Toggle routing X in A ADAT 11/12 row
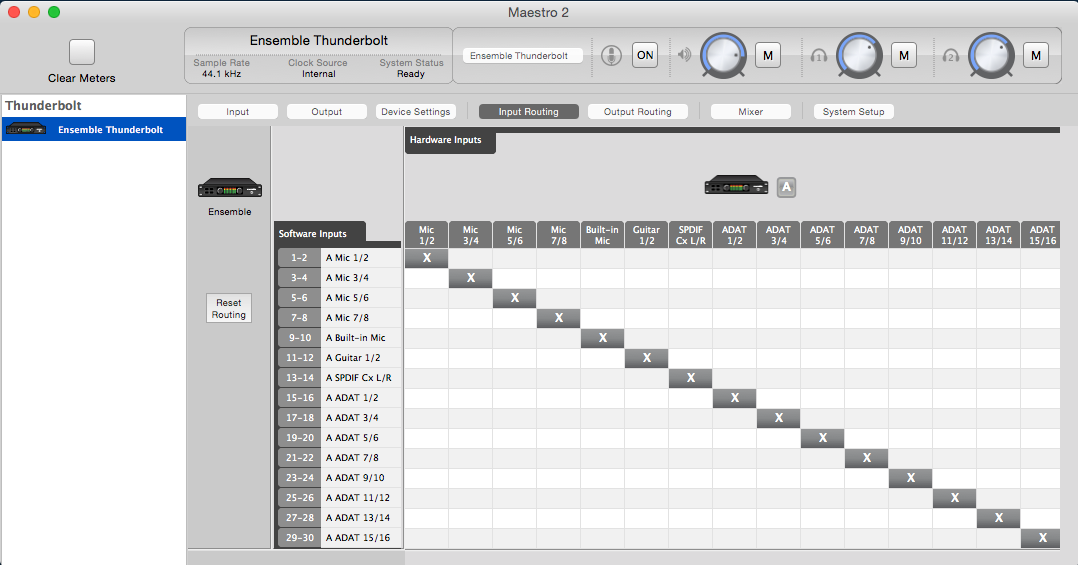The width and height of the screenshot is (1078, 565). point(955,497)
